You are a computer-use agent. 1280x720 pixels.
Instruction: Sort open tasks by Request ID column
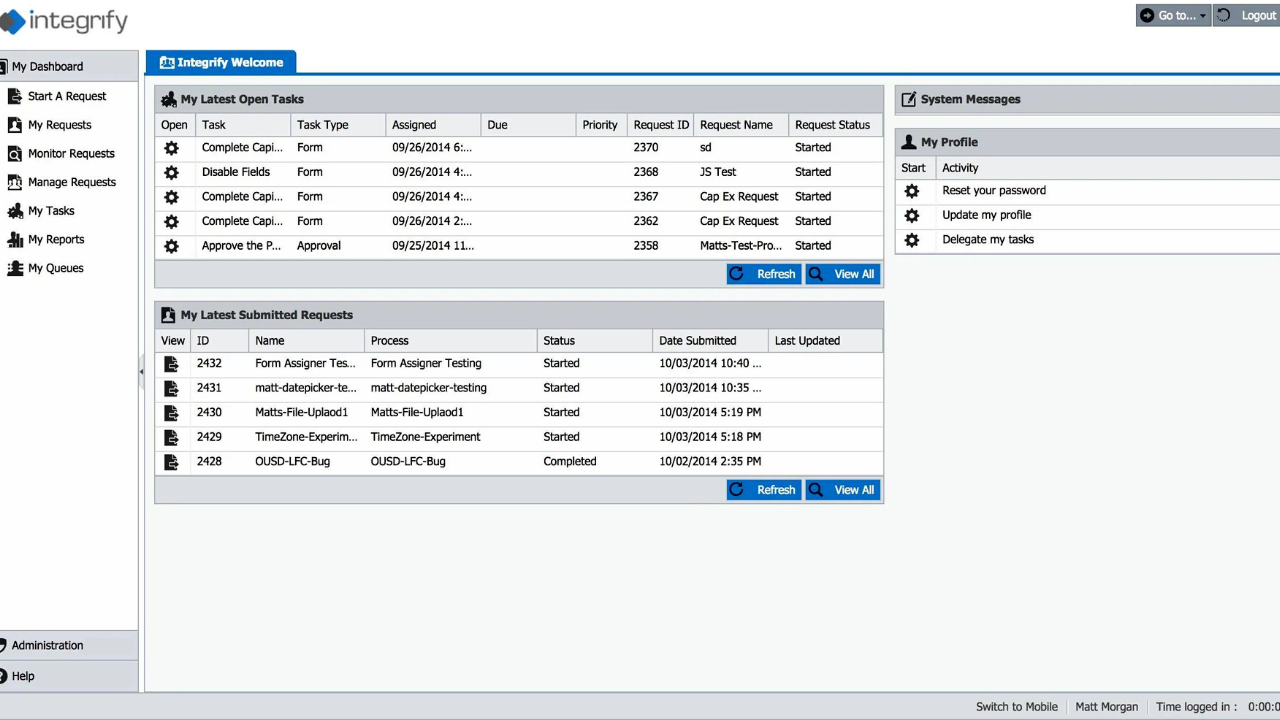[661, 125]
